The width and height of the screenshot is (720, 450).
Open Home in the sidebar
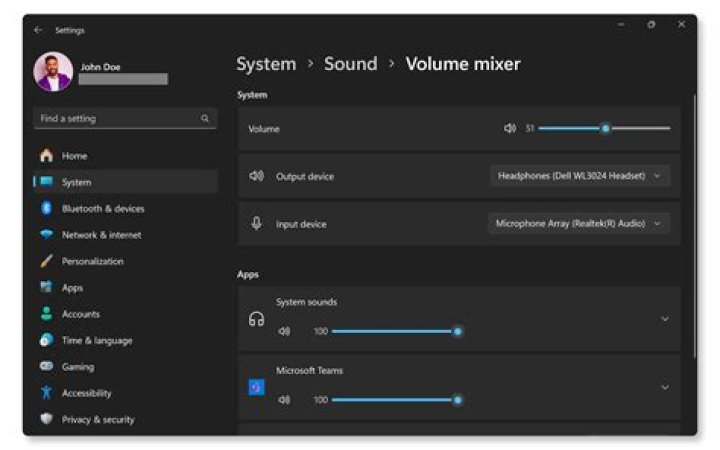click(74, 156)
